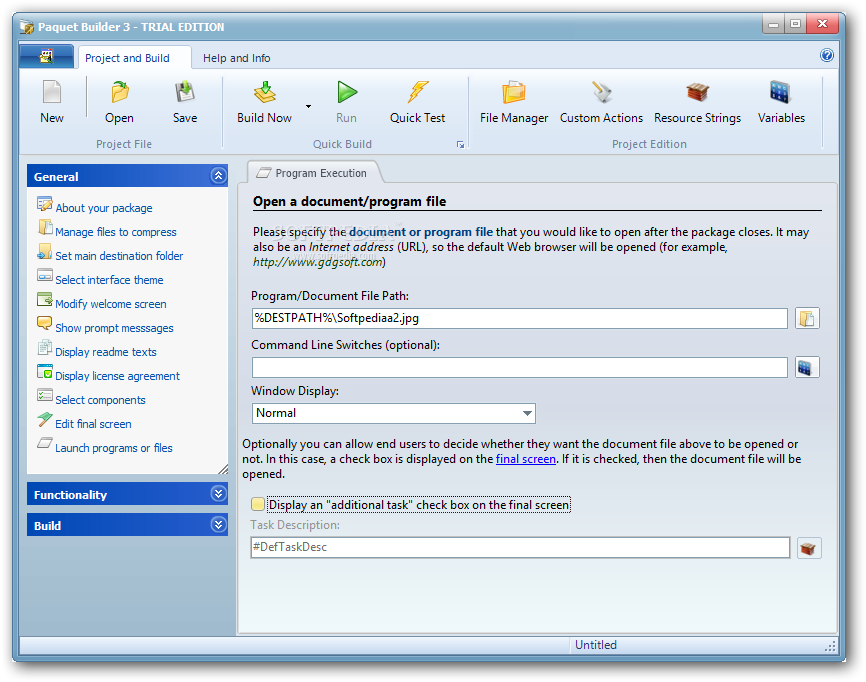866x682 pixels.
Task: Grab the General panel resize grip
Action: [x=223, y=469]
